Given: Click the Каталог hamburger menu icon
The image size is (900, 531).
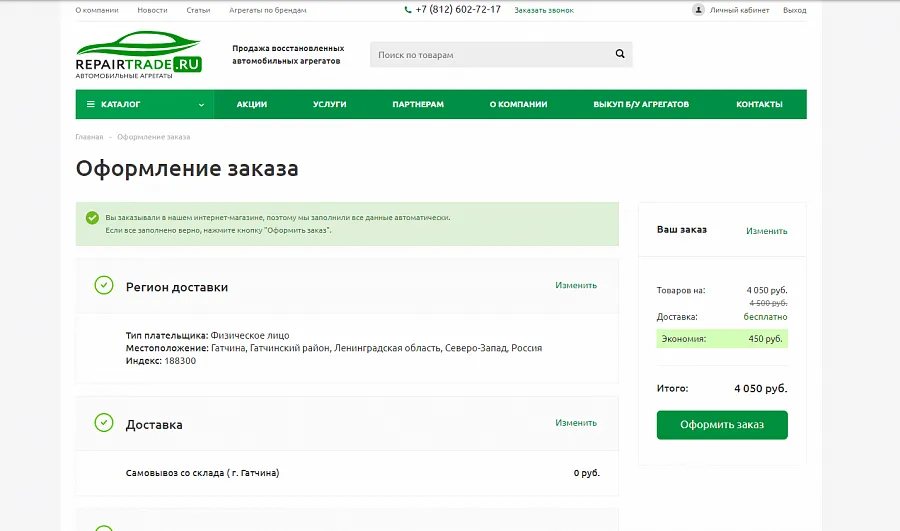Looking at the screenshot, I should point(91,104).
